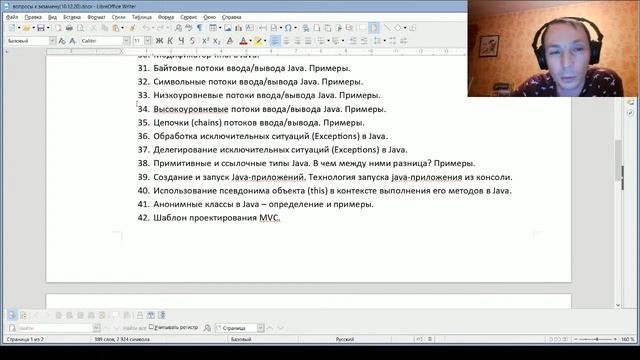This screenshot has width=640, height=360.
Task: Click the next element down arrow
Action: tap(281, 328)
